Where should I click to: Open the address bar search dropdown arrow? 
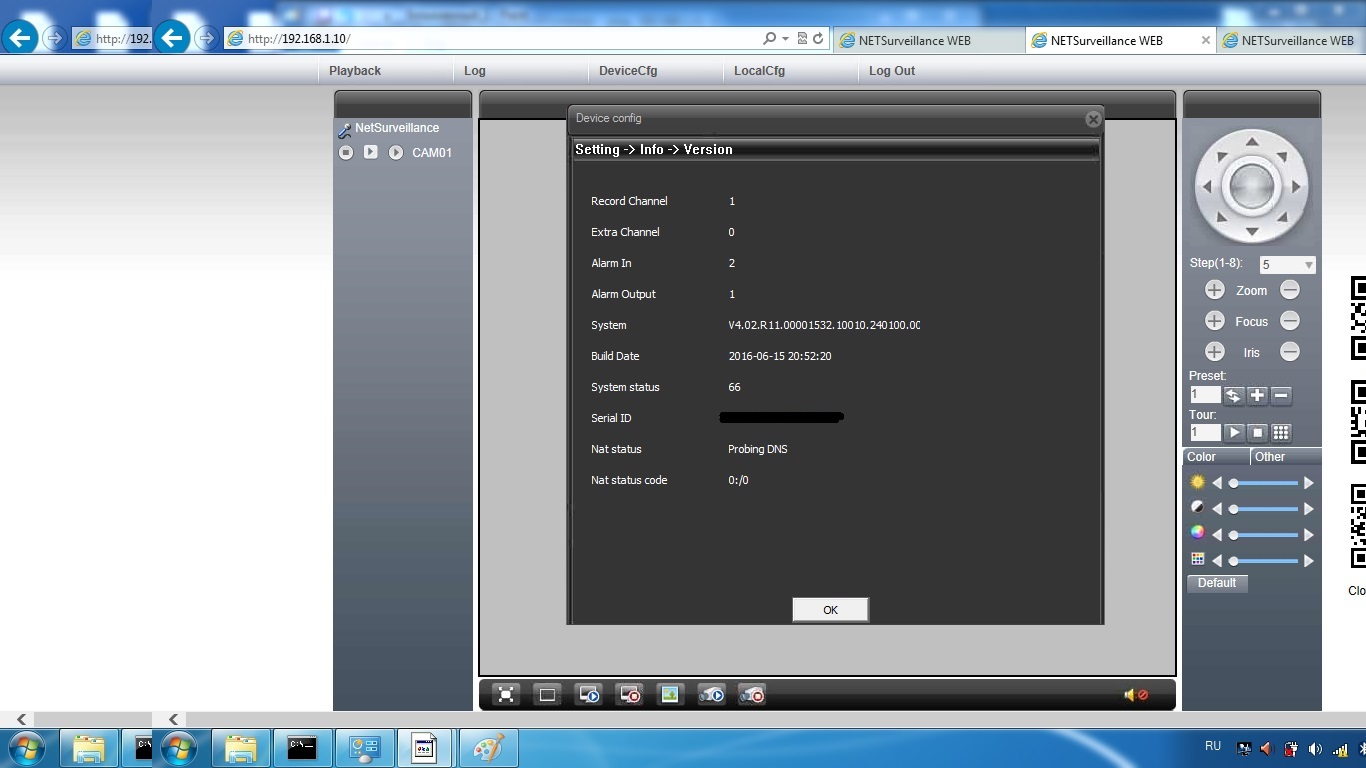pos(785,39)
